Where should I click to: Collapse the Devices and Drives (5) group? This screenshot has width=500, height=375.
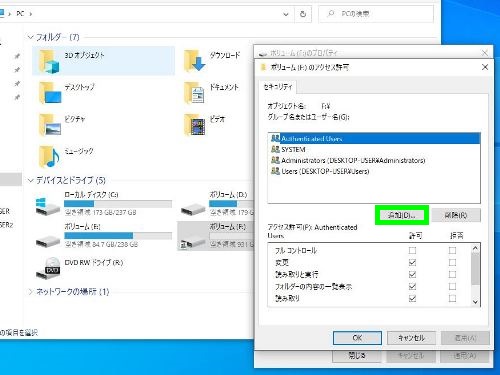pyautogui.click(x=31, y=180)
